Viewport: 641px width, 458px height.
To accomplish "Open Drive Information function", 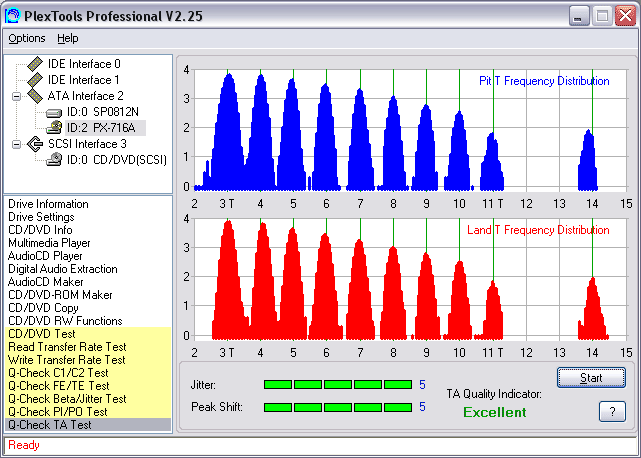I will click(x=48, y=204).
